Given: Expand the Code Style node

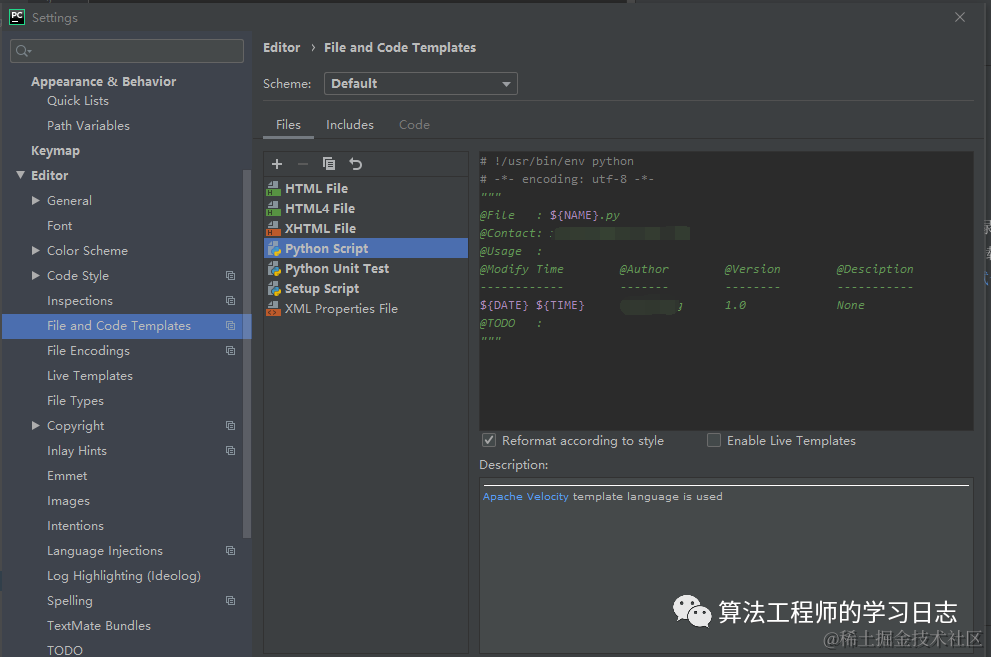Looking at the screenshot, I should (36, 275).
